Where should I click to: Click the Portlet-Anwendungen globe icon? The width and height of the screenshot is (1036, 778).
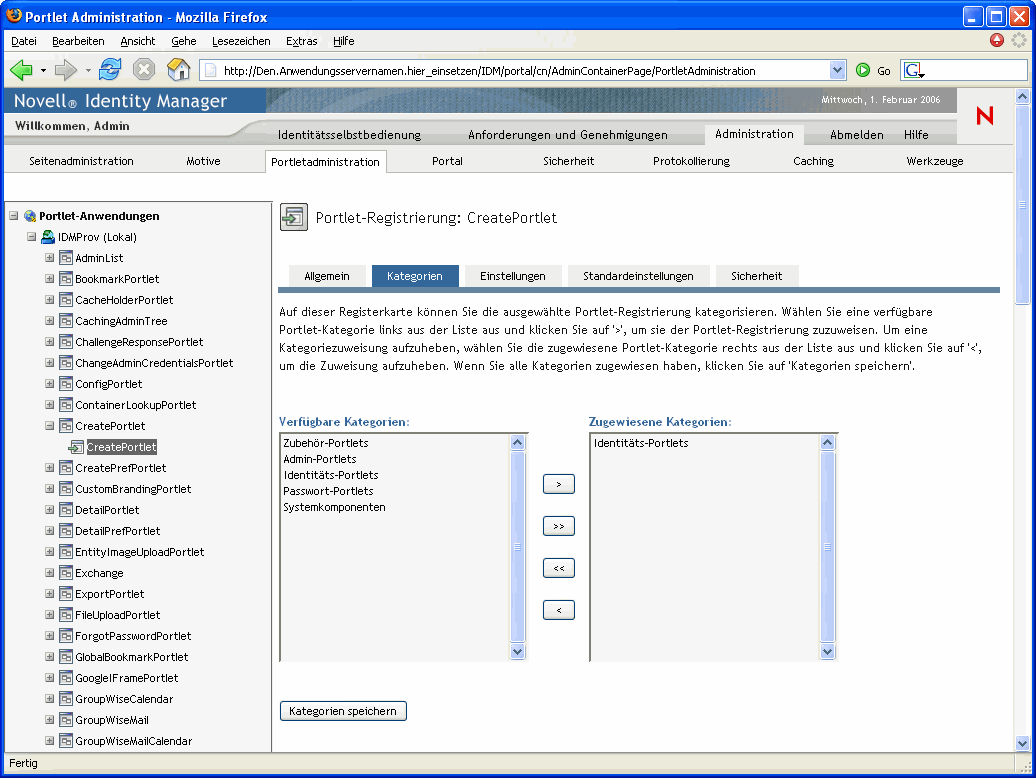pos(30,216)
